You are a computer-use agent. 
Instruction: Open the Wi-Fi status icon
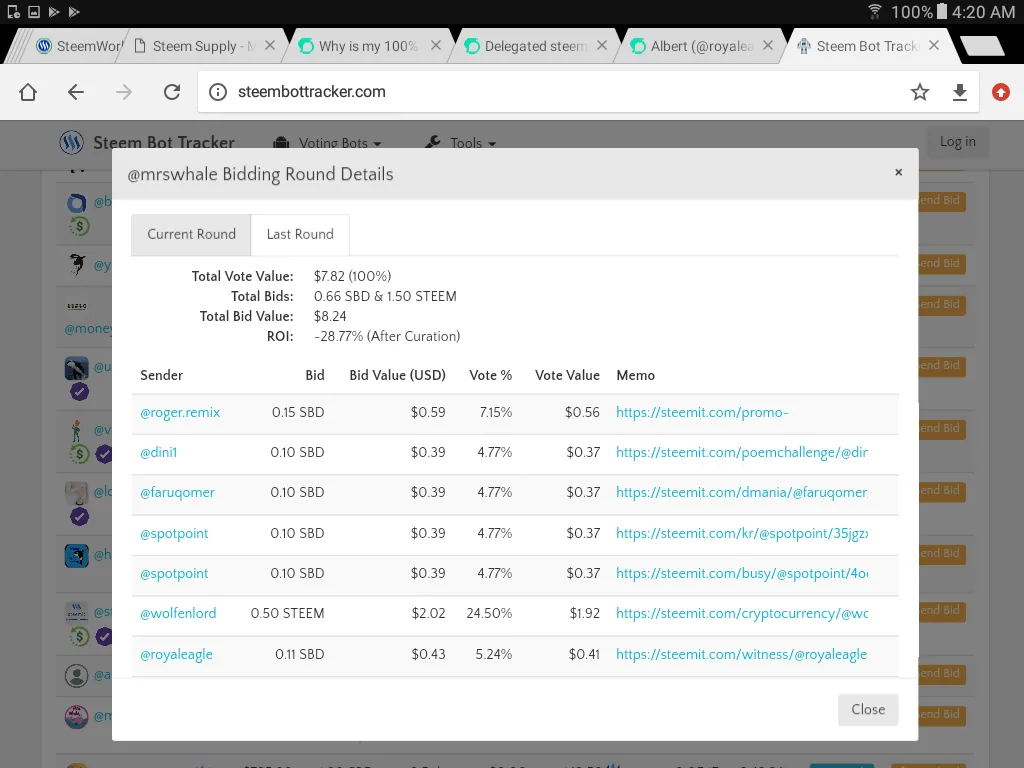click(x=874, y=12)
